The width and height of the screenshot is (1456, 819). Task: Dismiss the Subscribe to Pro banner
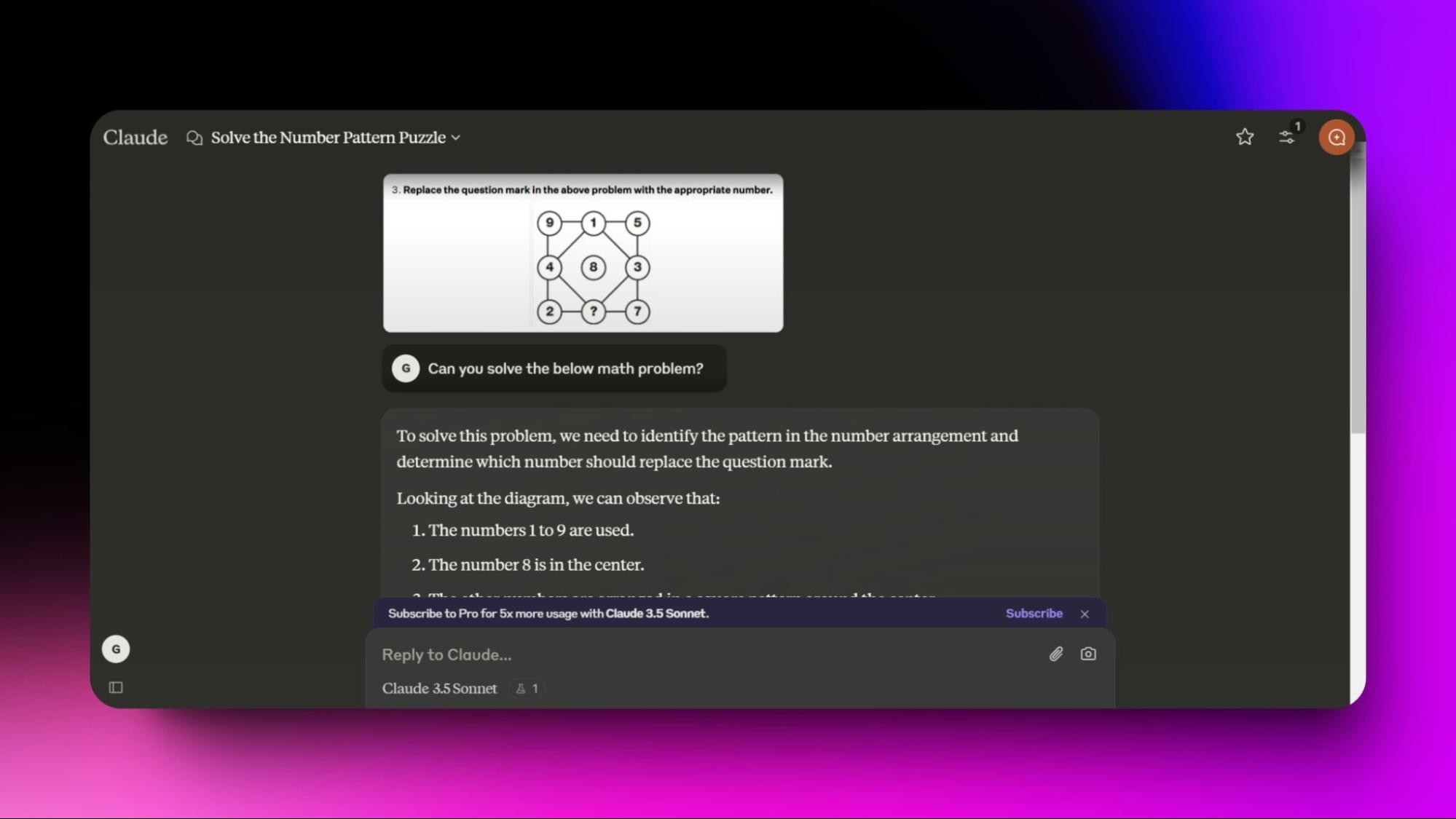[1085, 614]
